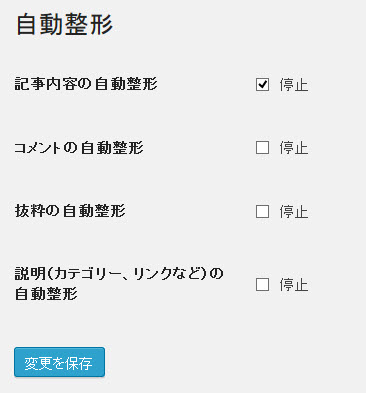Check 停止 for 説明(カテゴリー、リンクなど)の自動整形
Image resolution: width=366 pixels, height=393 pixels.
click(x=262, y=285)
